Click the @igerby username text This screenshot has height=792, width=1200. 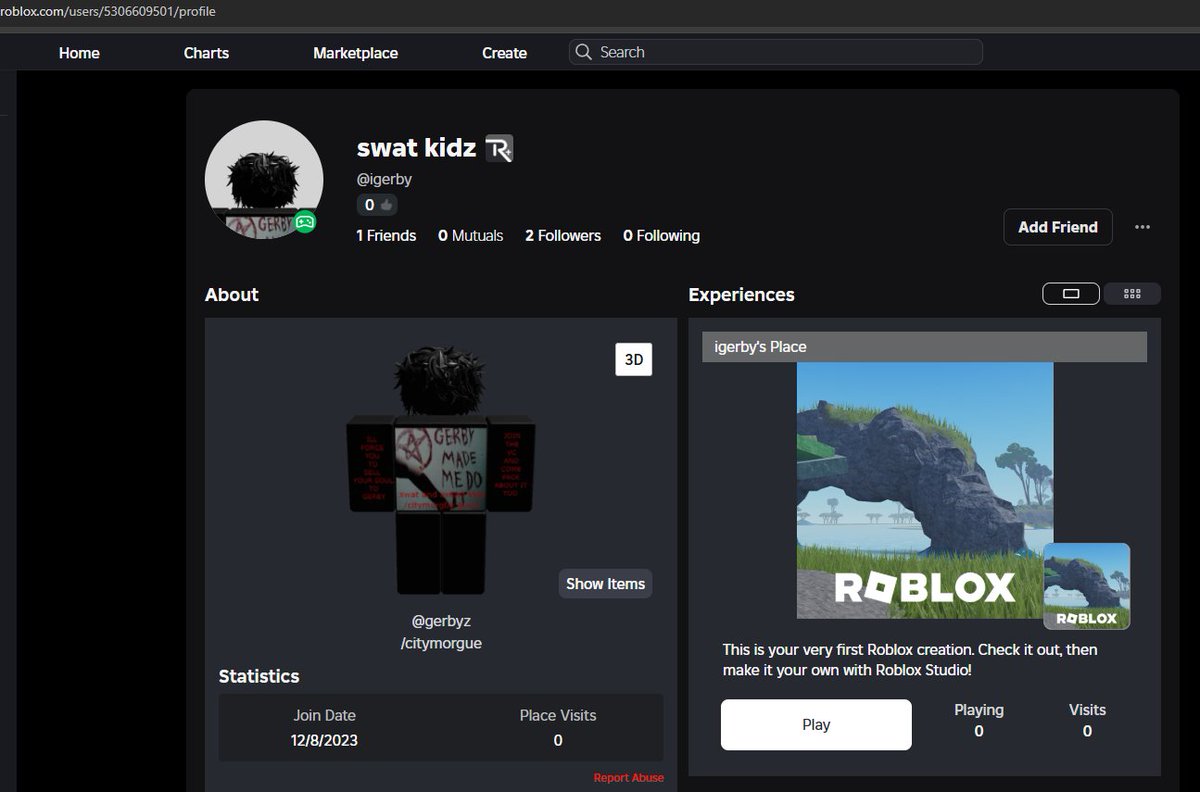[x=384, y=179]
